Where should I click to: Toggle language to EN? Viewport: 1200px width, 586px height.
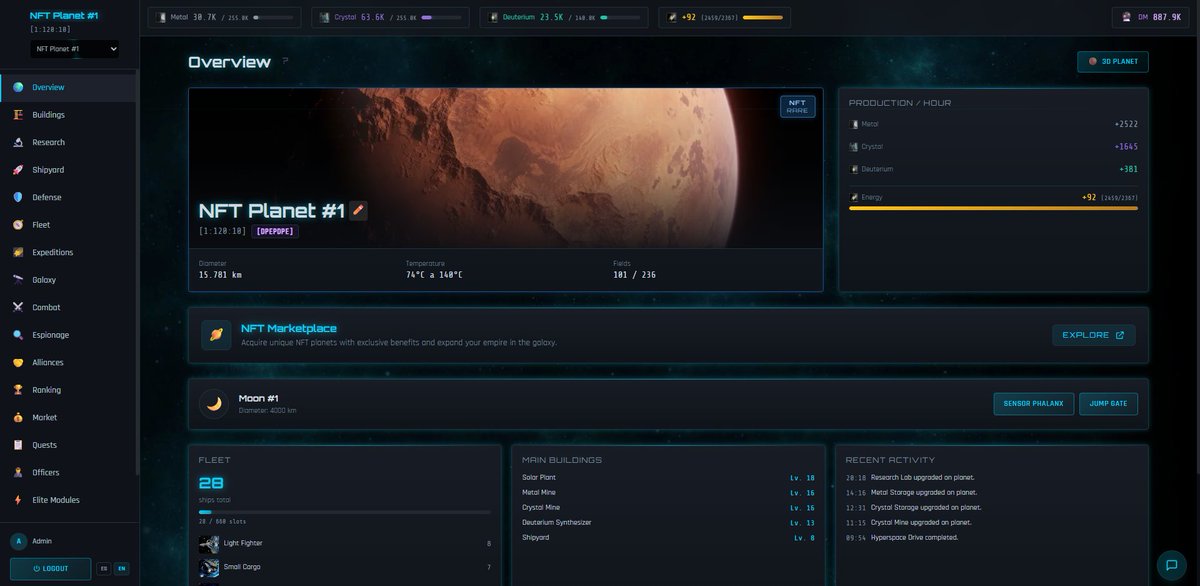pyautogui.click(x=121, y=567)
